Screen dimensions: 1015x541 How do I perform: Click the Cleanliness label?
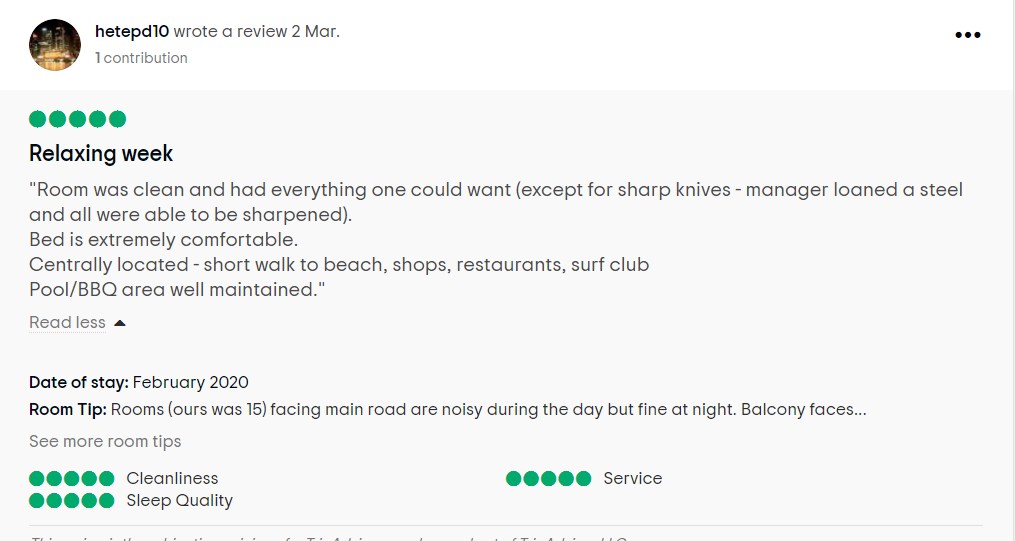tap(172, 478)
